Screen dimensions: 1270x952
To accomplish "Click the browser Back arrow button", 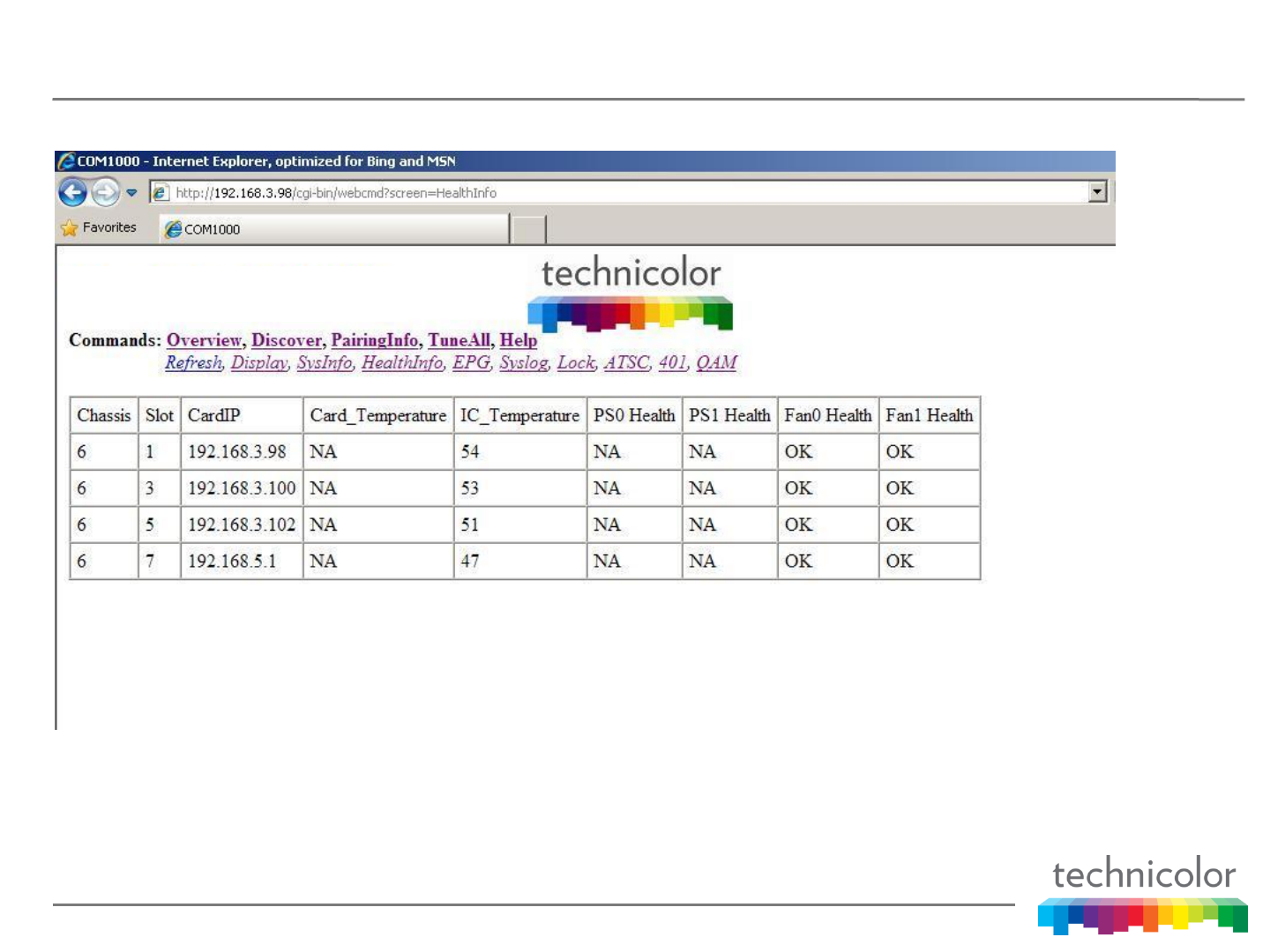I will [73, 191].
